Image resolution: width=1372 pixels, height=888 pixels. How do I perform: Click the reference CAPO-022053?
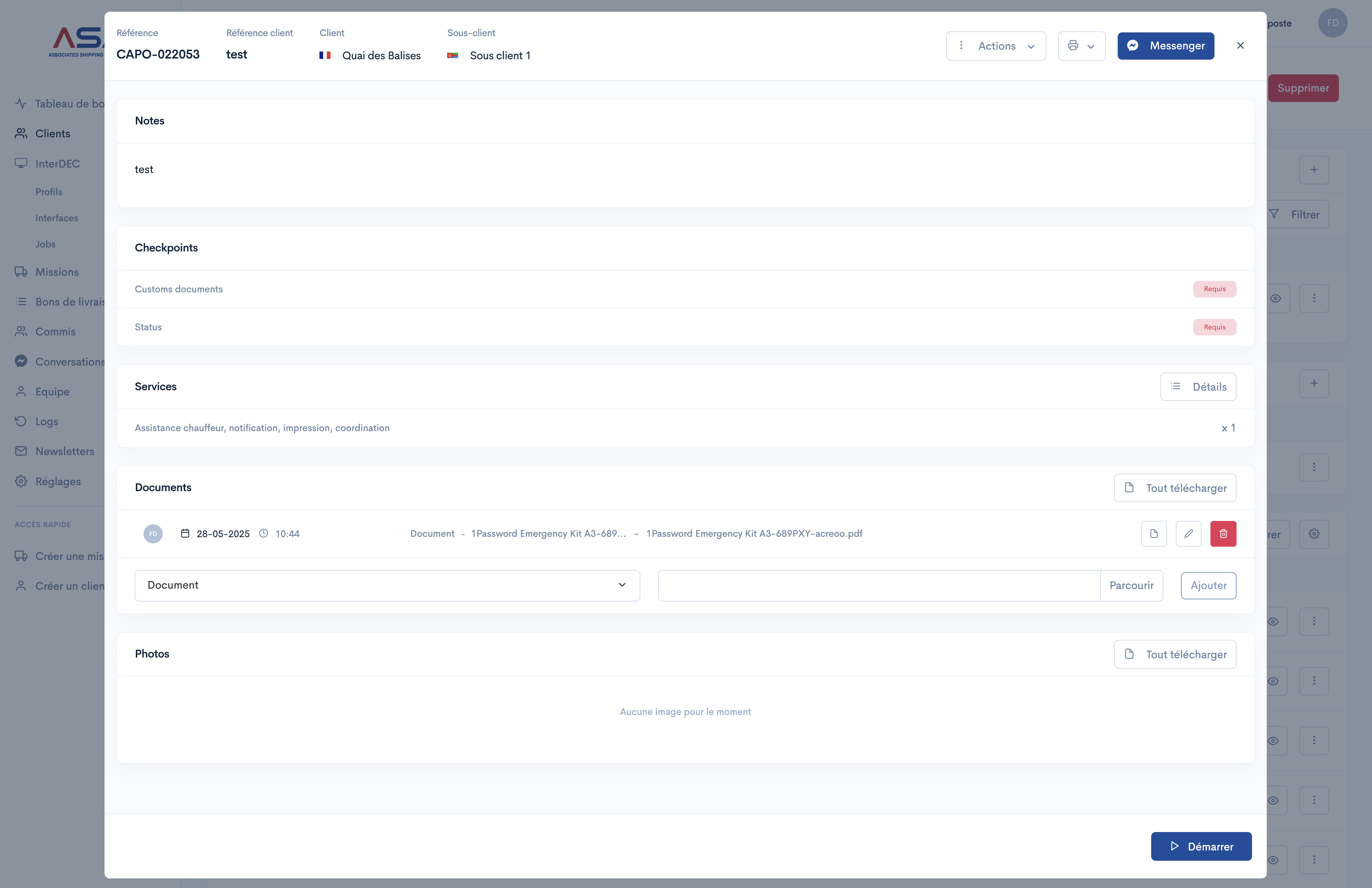[x=158, y=54]
